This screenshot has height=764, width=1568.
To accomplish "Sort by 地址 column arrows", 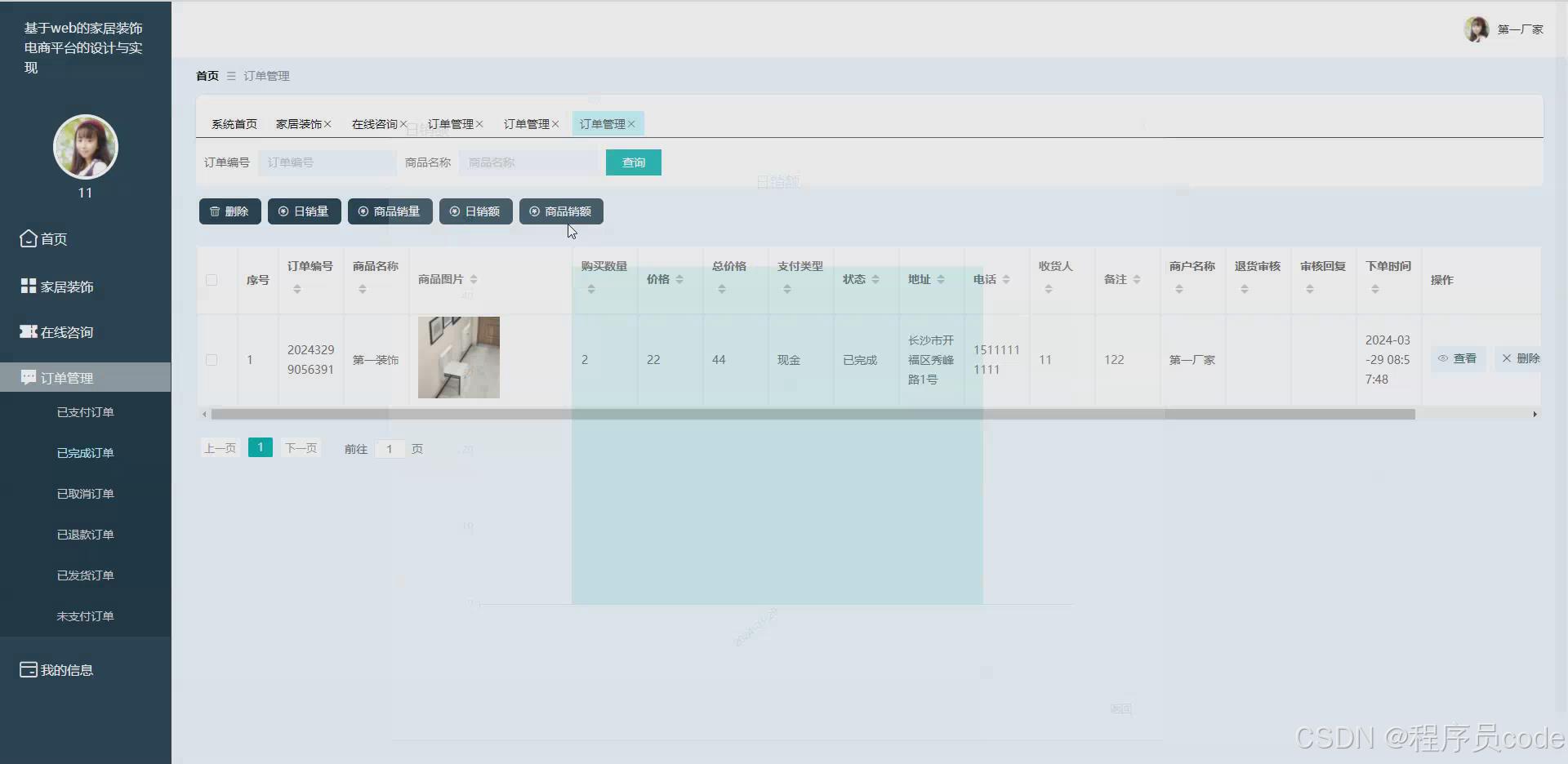I will (x=941, y=279).
